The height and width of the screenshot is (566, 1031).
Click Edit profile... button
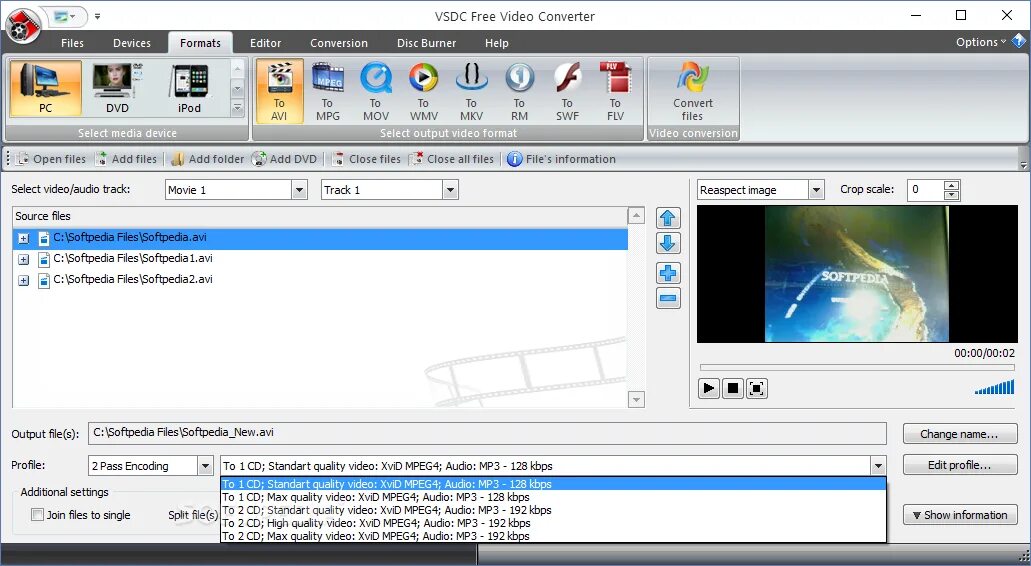(x=959, y=465)
